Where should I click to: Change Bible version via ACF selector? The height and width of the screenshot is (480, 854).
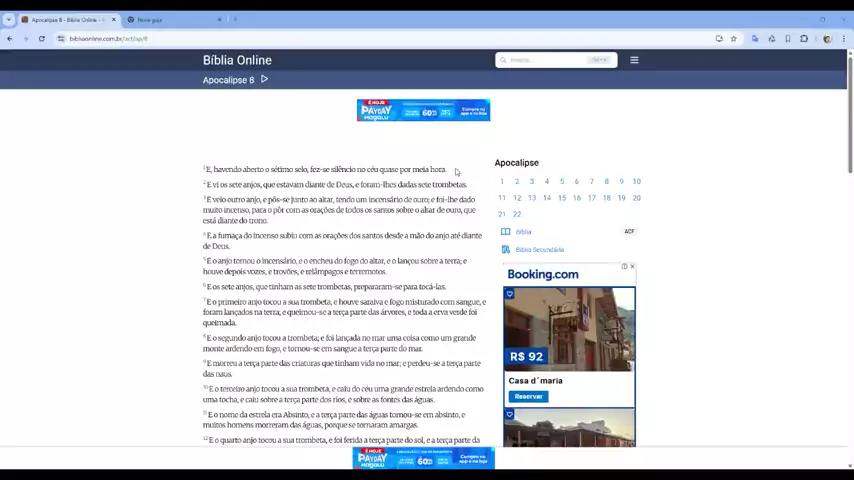point(629,231)
